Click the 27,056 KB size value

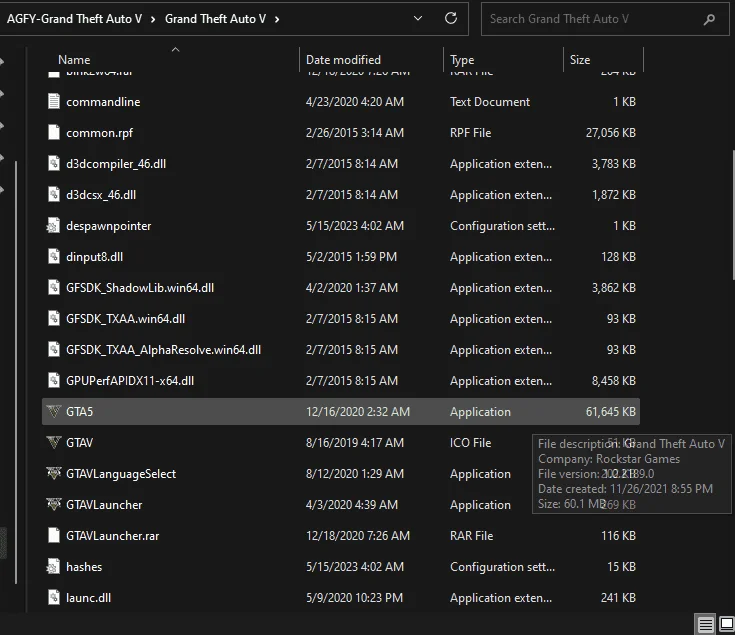(610, 133)
